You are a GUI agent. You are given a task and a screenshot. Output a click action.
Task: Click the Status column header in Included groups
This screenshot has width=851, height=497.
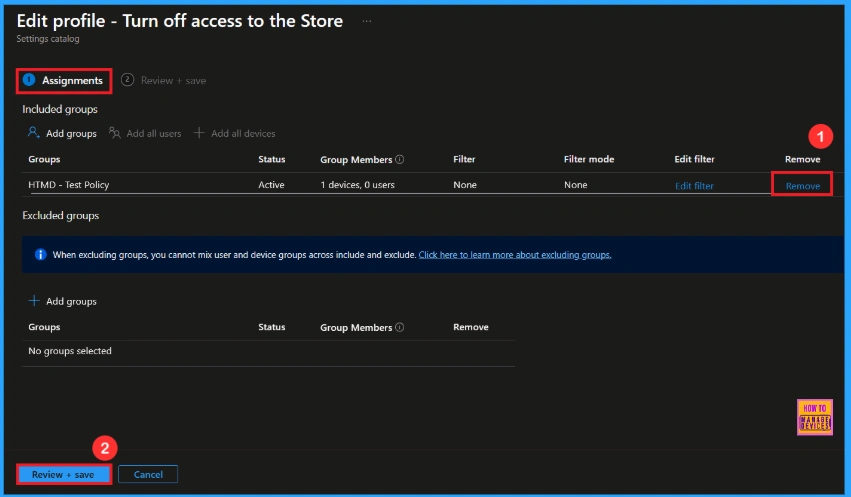click(272, 159)
